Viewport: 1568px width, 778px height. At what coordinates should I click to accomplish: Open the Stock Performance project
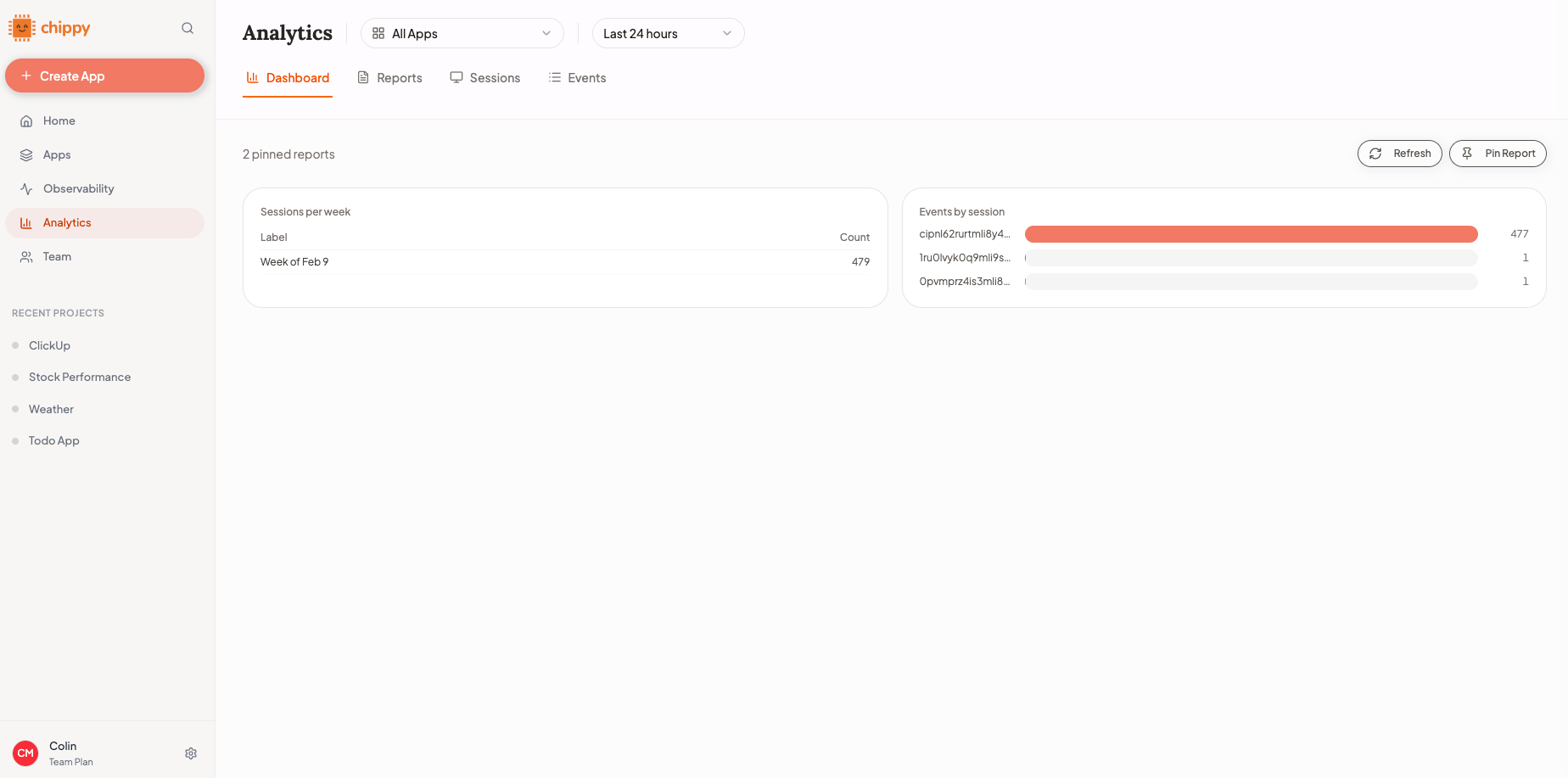pyautogui.click(x=80, y=377)
